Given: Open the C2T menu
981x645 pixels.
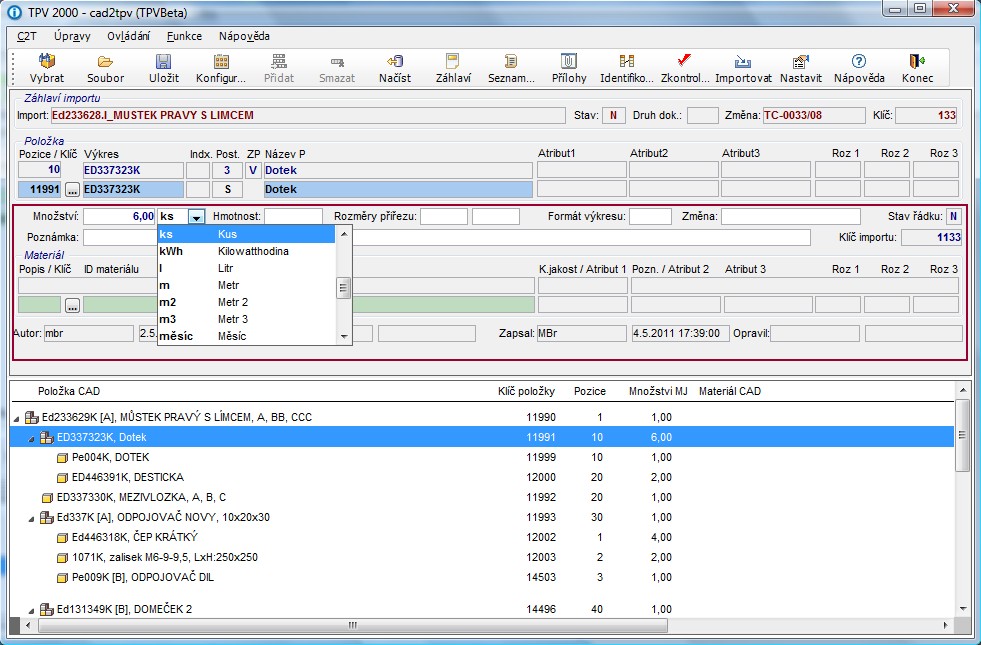Looking at the screenshot, I should pos(26,36).
